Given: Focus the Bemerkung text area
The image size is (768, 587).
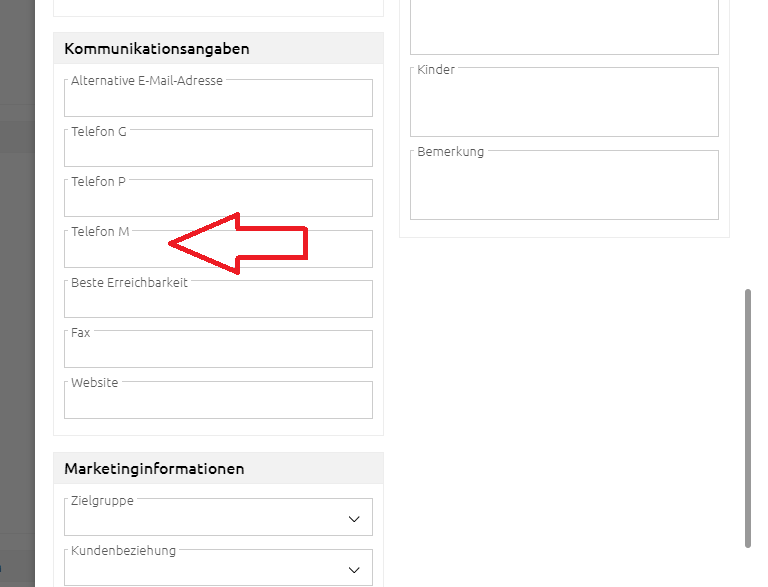Looking at the screenshot, I should click(564, 188).
